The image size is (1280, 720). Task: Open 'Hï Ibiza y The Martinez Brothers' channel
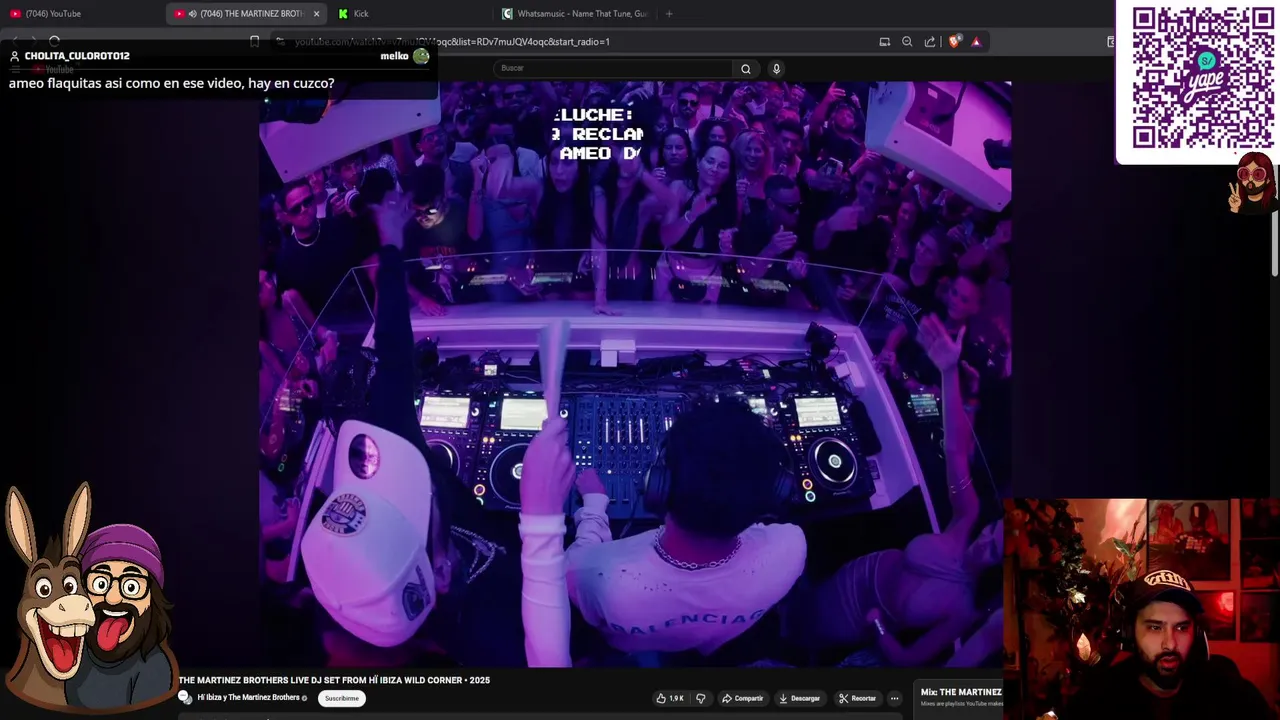pyautogui.click(x=248, y=698)
